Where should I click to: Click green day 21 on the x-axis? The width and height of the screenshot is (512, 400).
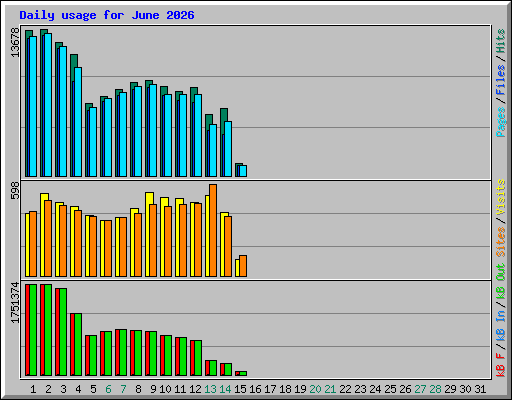point(330,389)
